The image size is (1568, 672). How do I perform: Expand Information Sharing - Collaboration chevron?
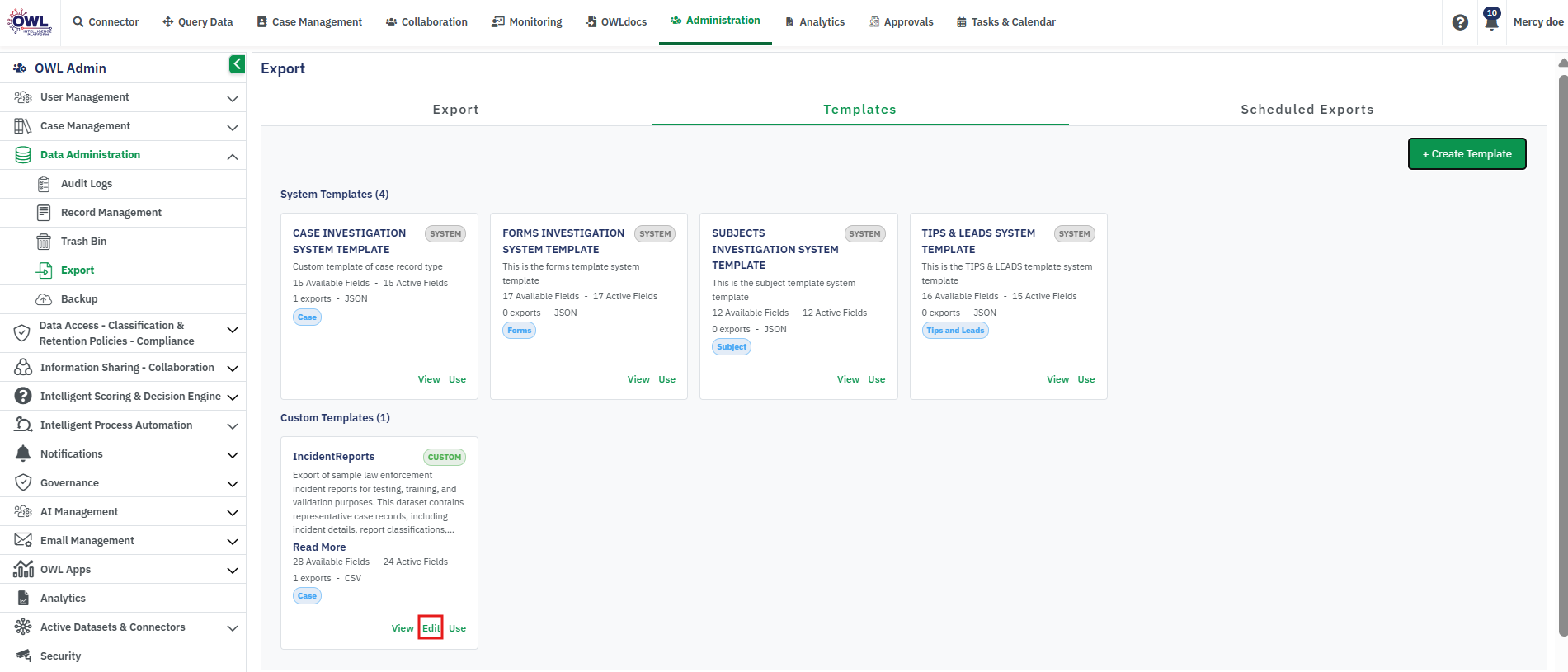coord(233,369)
